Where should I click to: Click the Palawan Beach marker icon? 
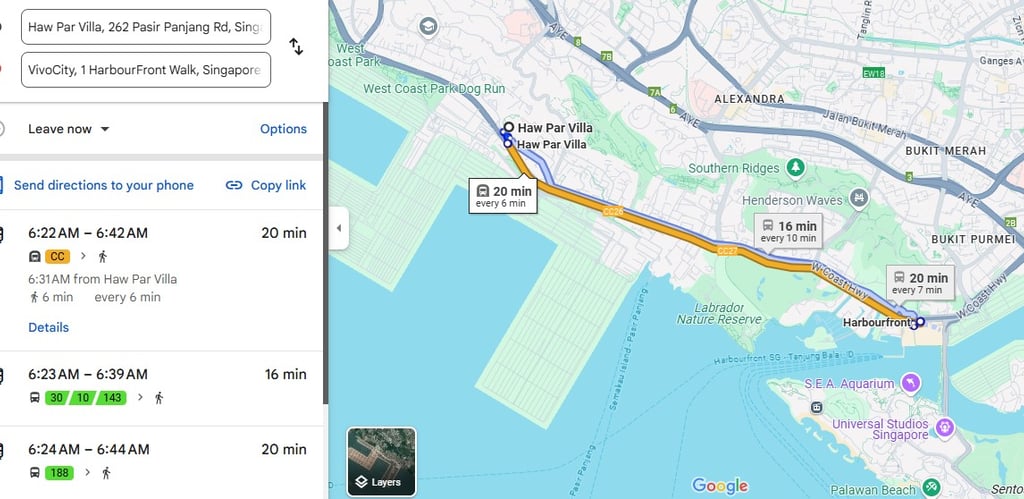tap(932, 487)
